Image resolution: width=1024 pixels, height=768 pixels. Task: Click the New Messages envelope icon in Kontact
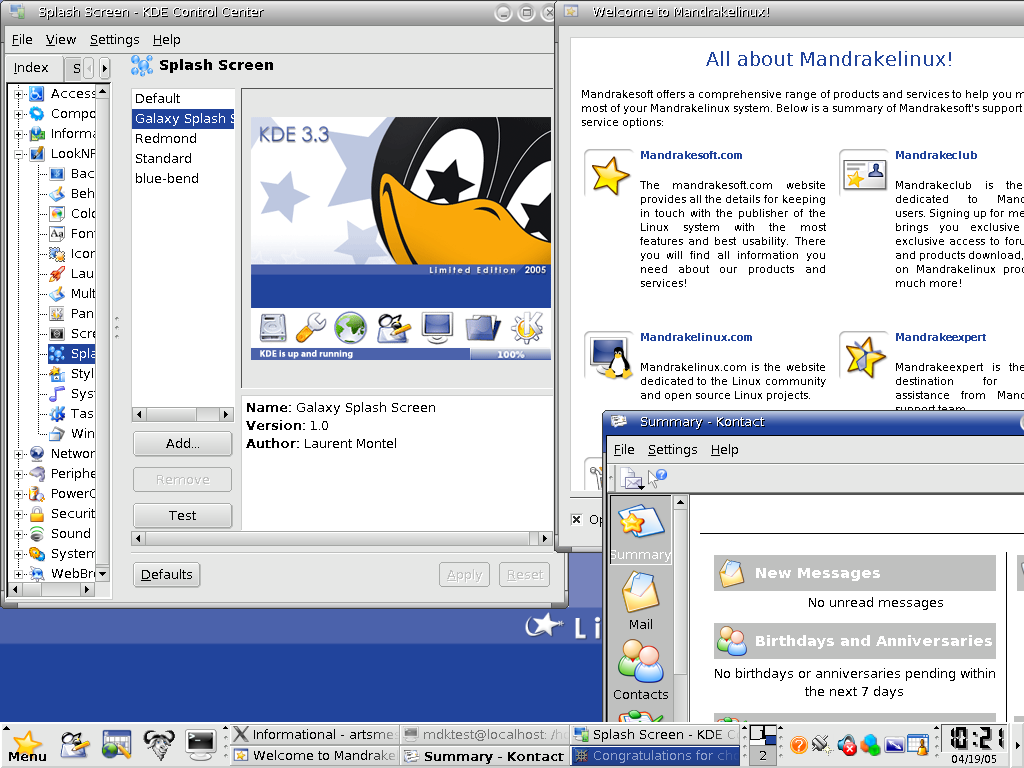731,573
